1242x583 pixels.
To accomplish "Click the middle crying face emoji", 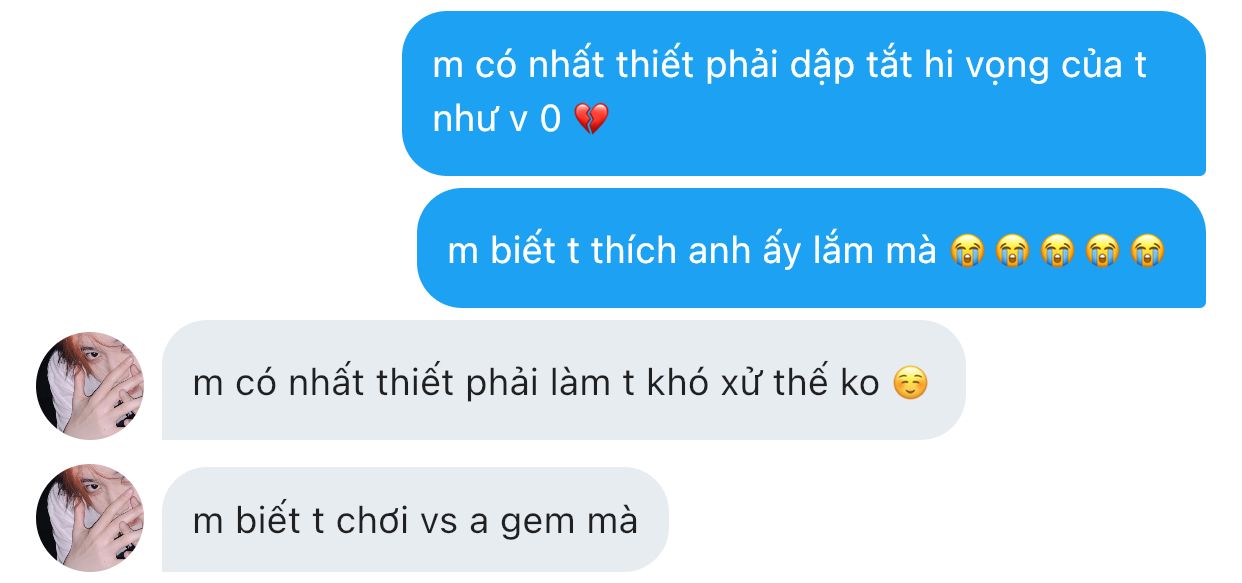I will click(x=1055, y=251).
